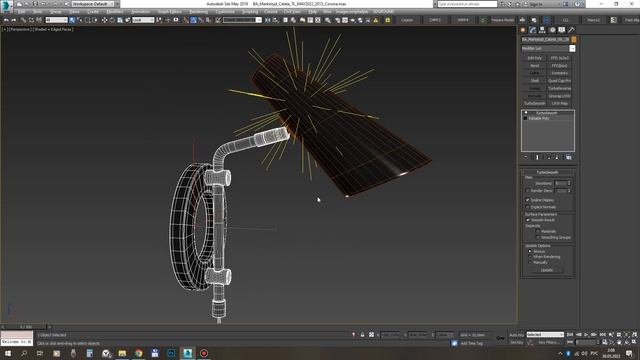The height and width of the screenshot is (360, 640).
Task: Select the When Rendering update option
Action: point(530,257)
